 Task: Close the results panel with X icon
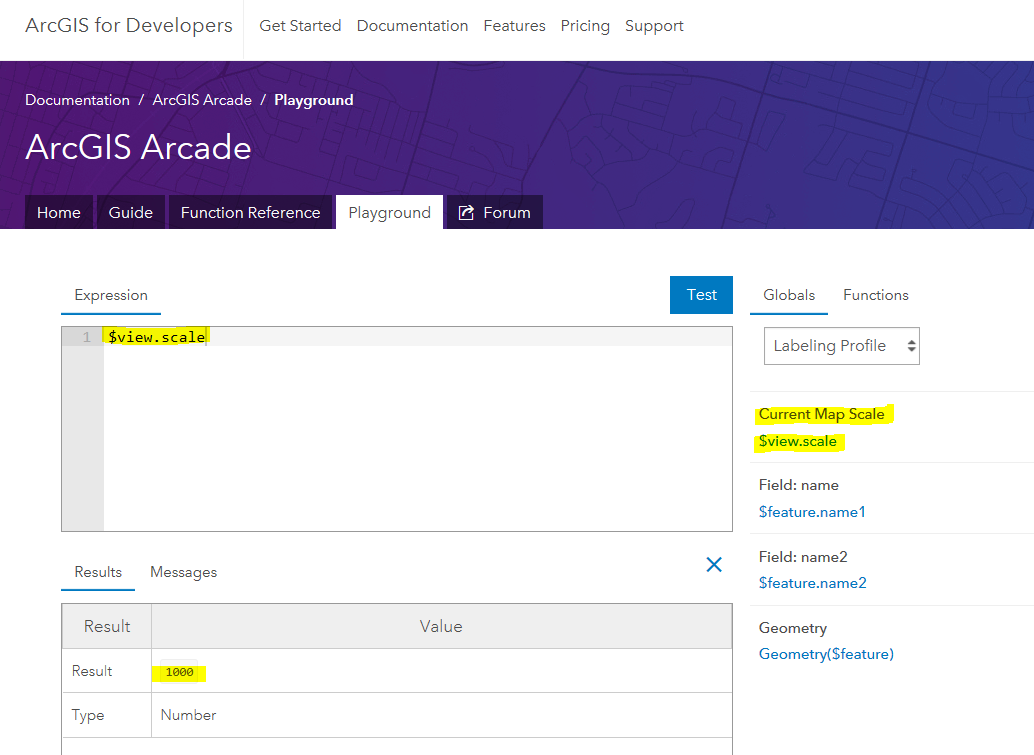click(714, 564)
